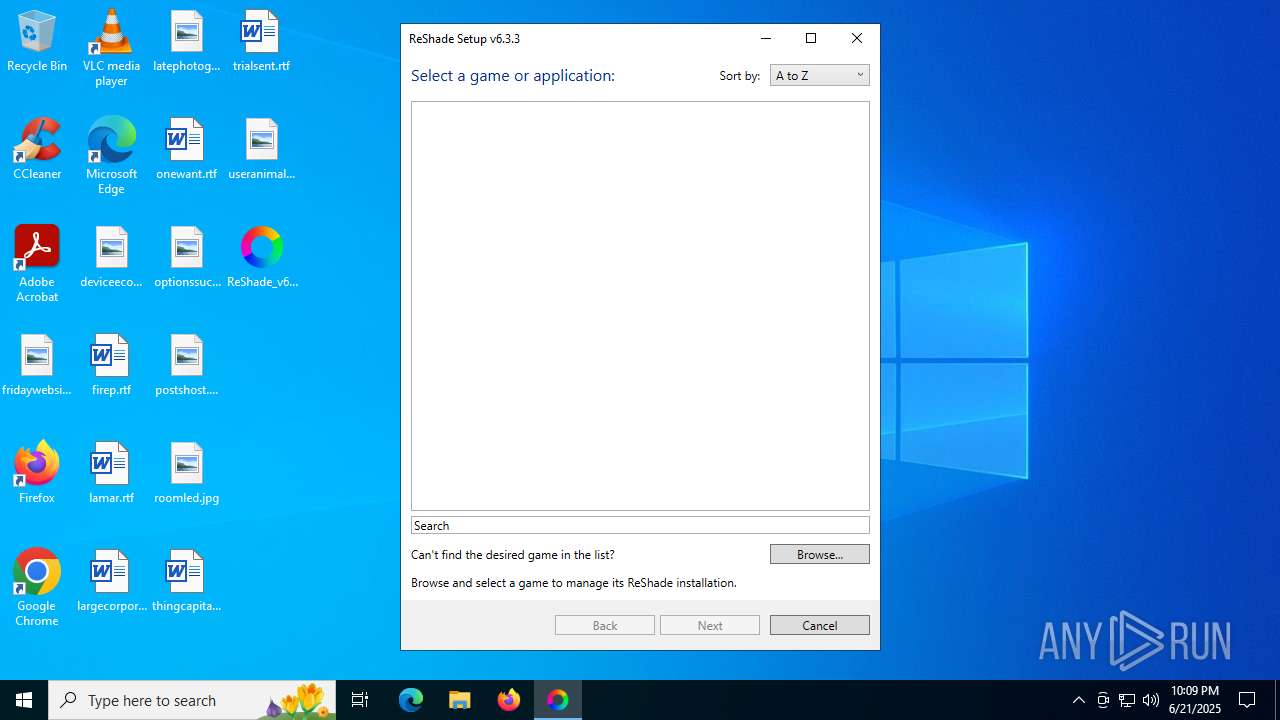Image resolution: width=1280 pixels, height=720 pixels.
Task: Open Task View from the taskbar
Action: [x=360, y=700]
